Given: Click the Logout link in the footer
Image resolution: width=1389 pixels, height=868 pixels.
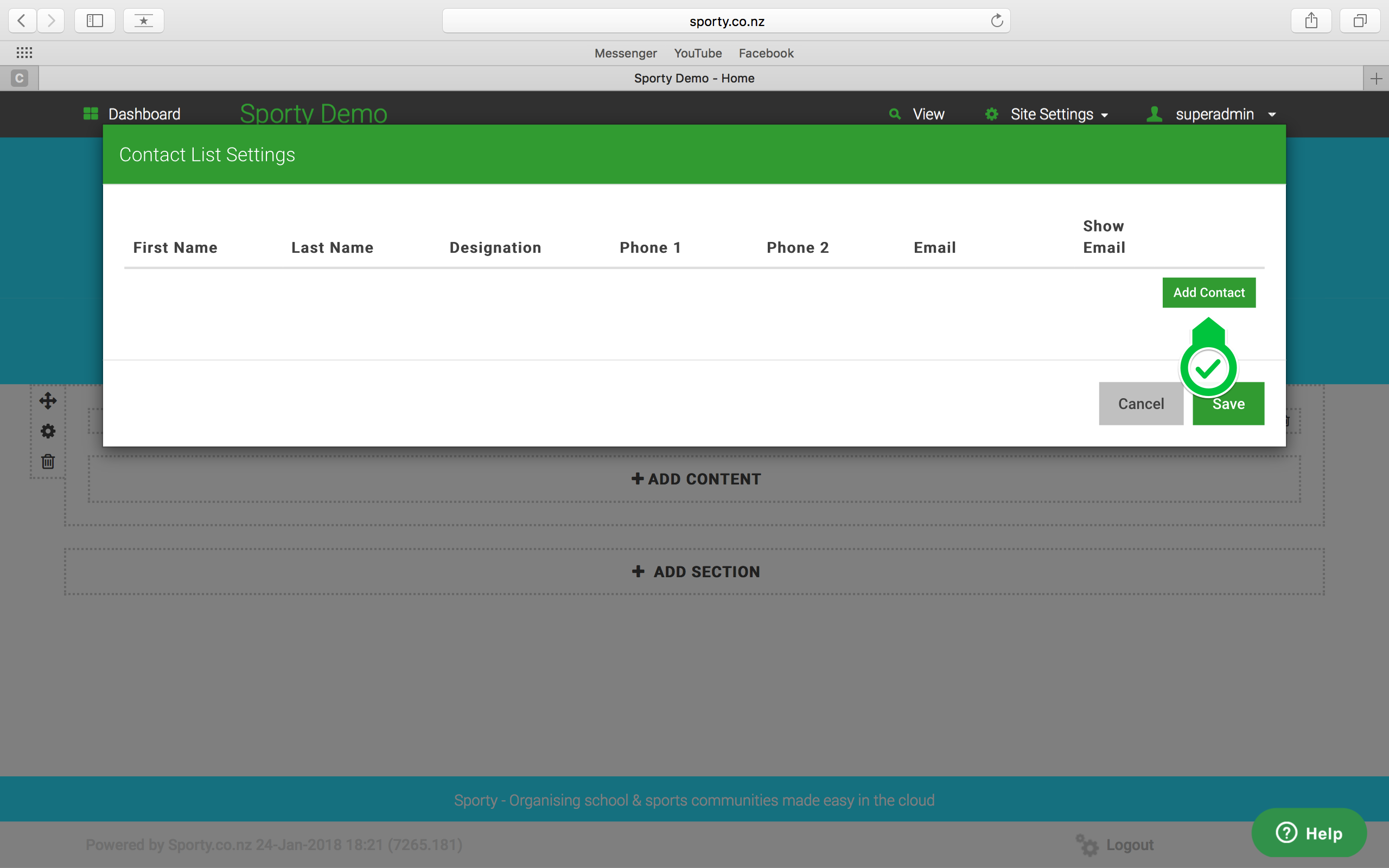Looking at the screenshot, I should [1130, 845].
